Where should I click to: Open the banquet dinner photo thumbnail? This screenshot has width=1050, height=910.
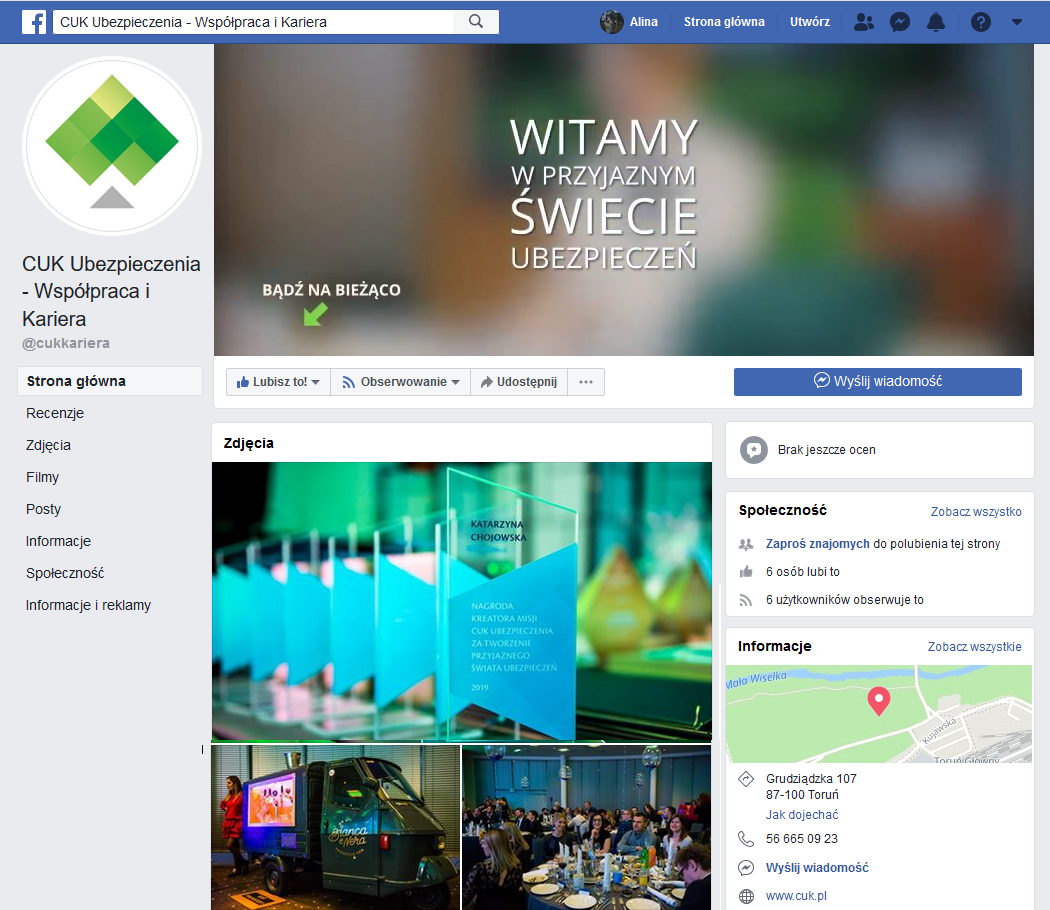click(x=587, y=828)
